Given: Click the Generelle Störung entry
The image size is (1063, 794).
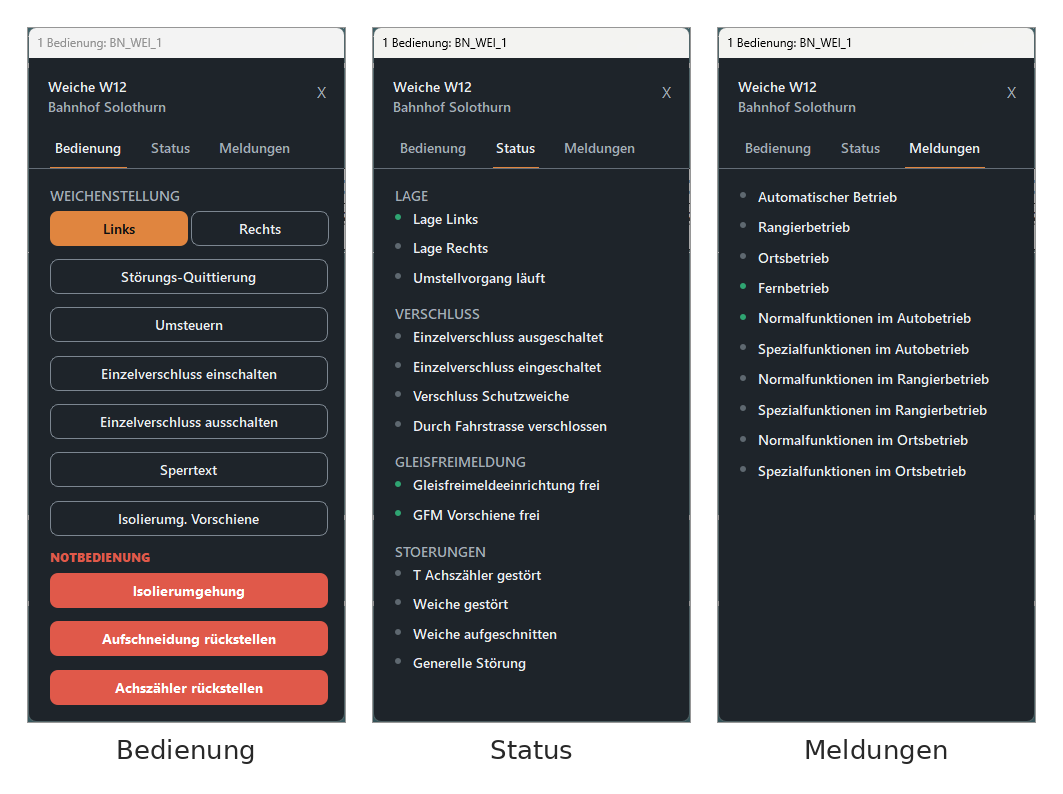Looking at the screenshot, I should pos(461,663).
